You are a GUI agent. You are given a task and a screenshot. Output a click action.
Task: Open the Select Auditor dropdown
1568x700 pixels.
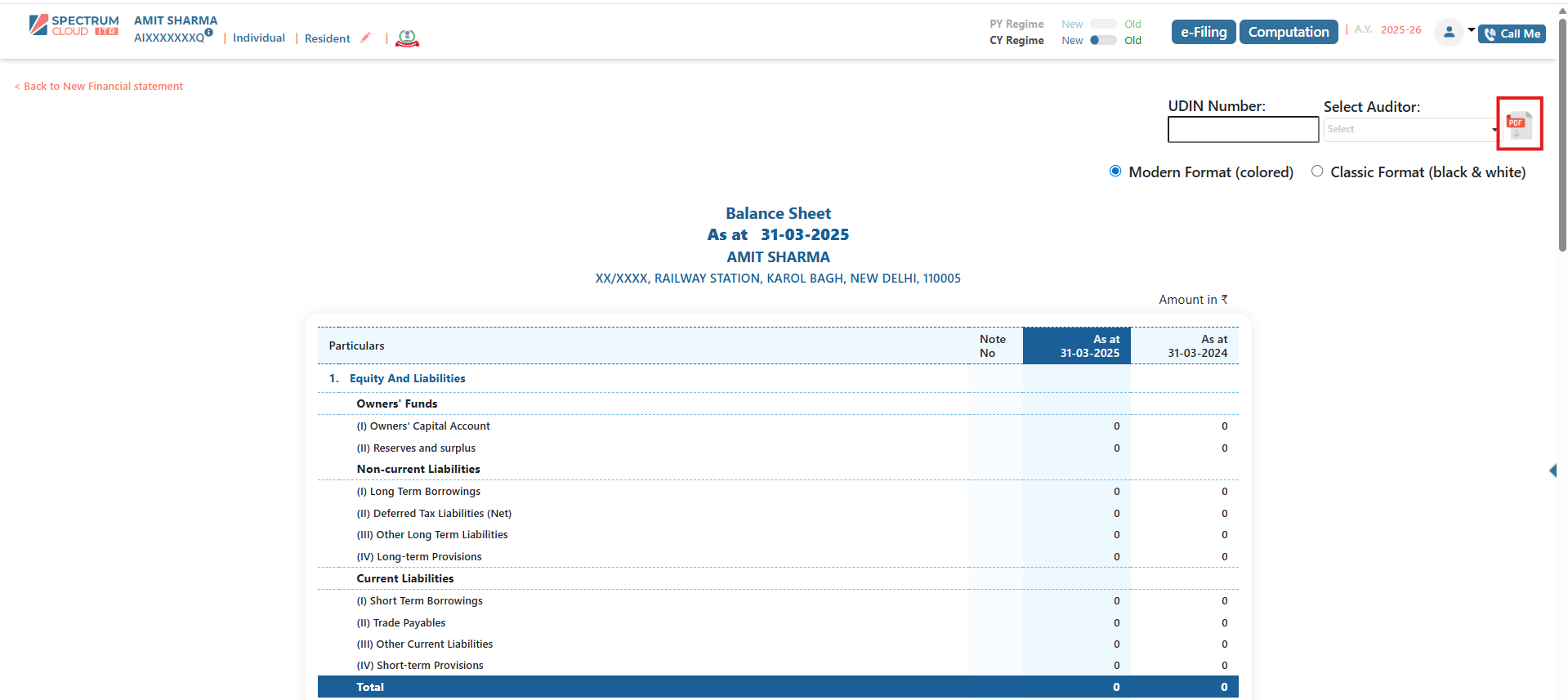click(x=1409, y=129)
